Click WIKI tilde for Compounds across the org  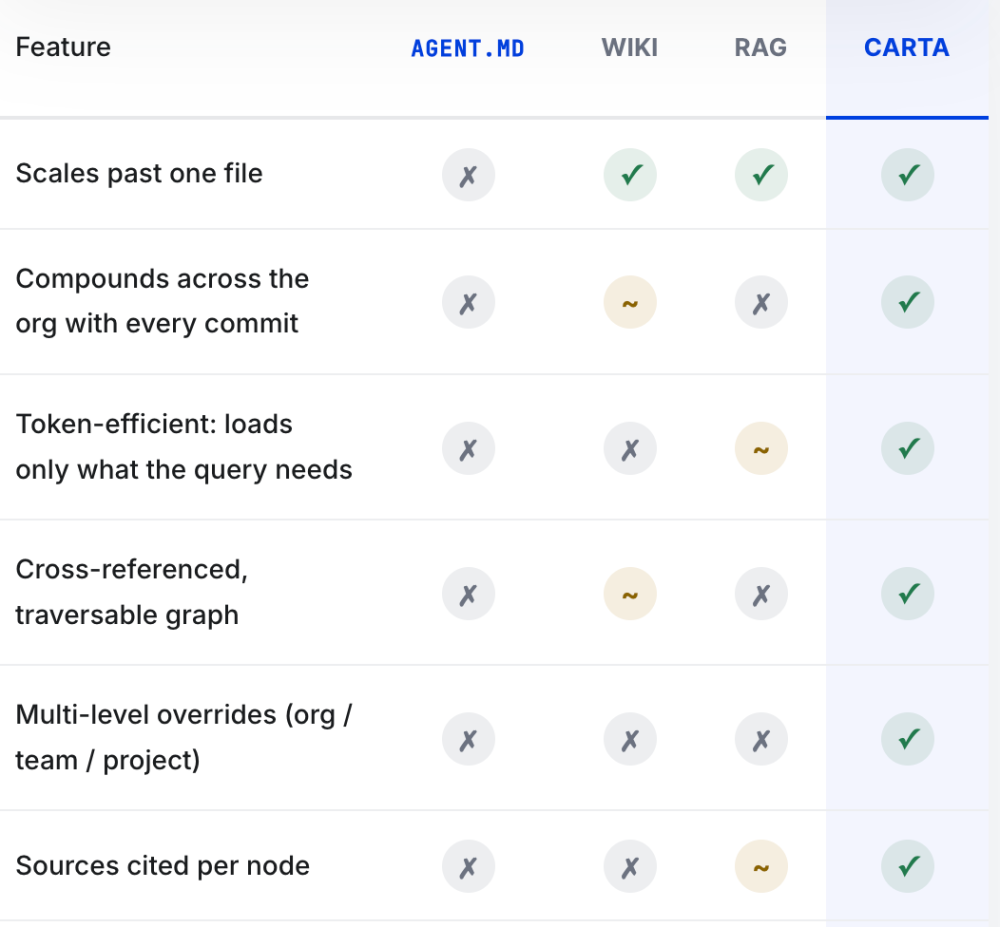[x=630, y=302]
